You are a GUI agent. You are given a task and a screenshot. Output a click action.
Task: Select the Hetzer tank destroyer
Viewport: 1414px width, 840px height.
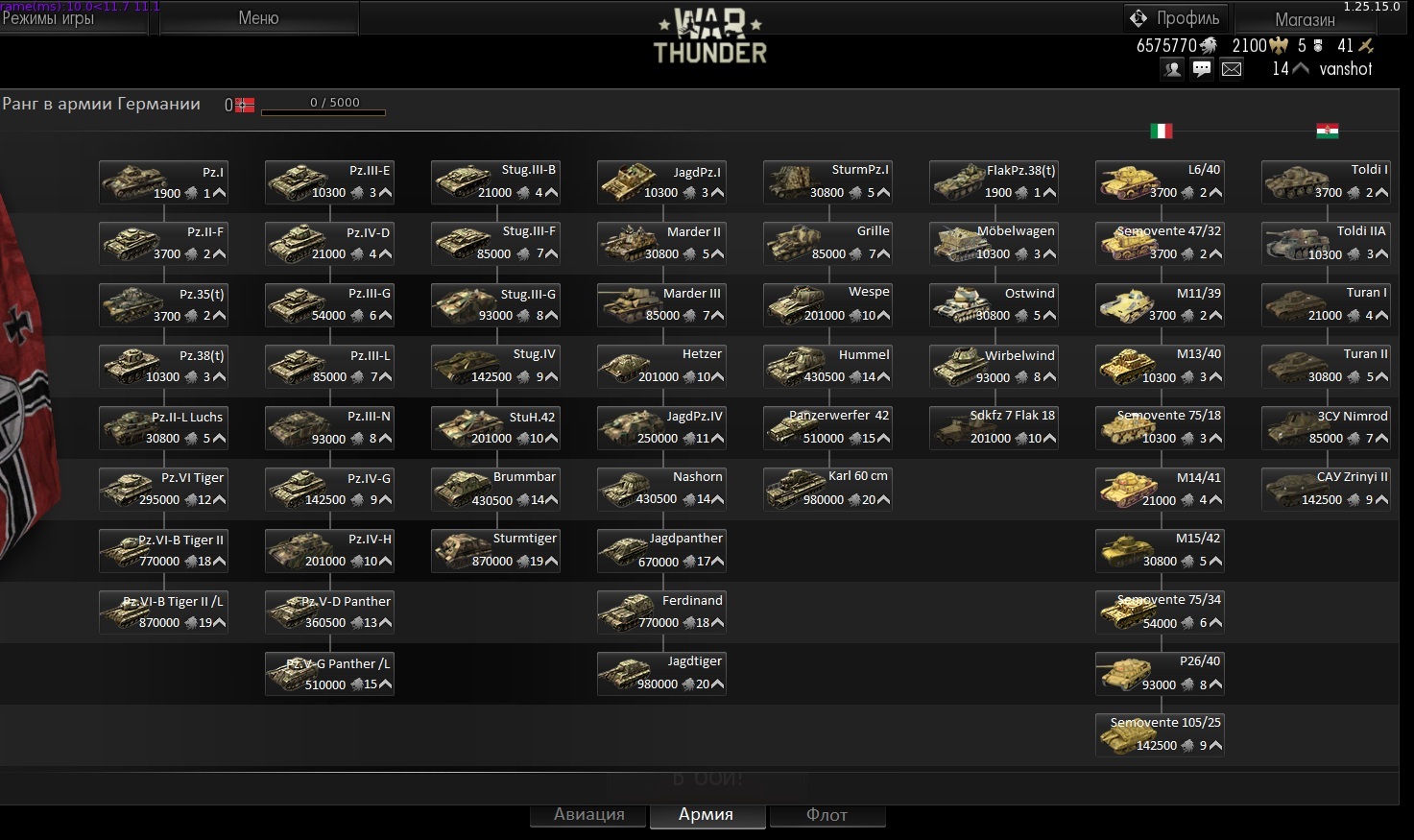point(661,367)
